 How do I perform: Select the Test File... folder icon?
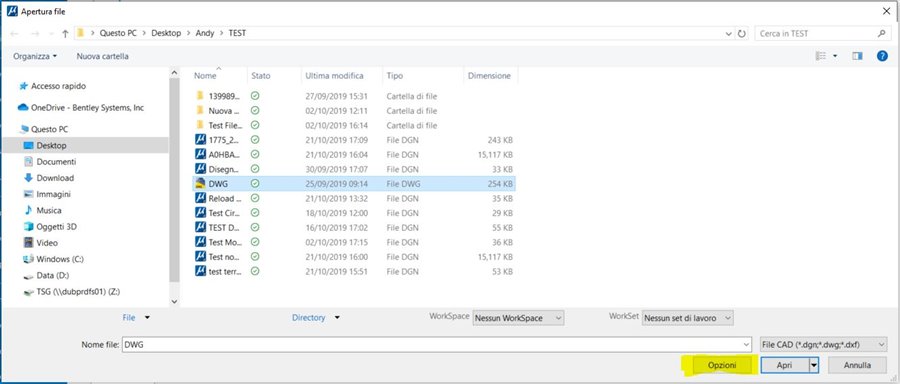point(200,125)
